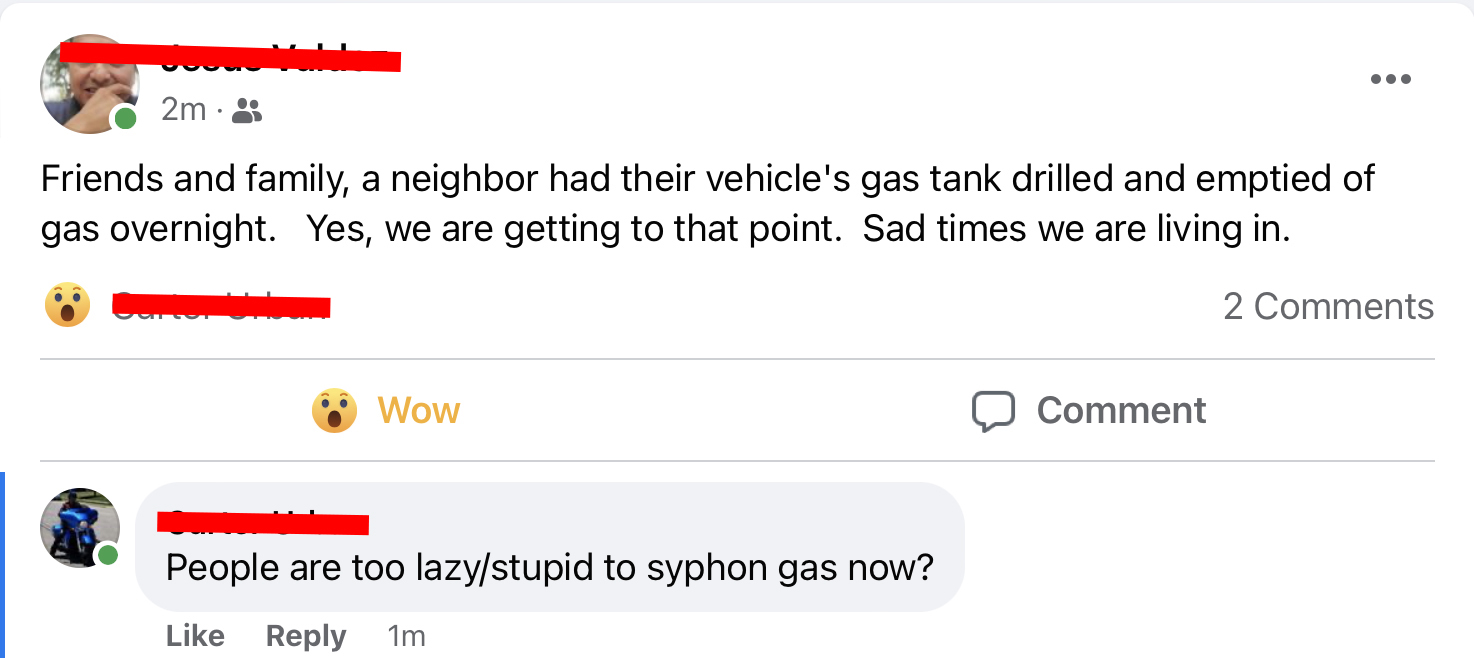Screen dimensions: 1474x658
Task: Reply to the syphon gas comment
Action: [306, 636]
